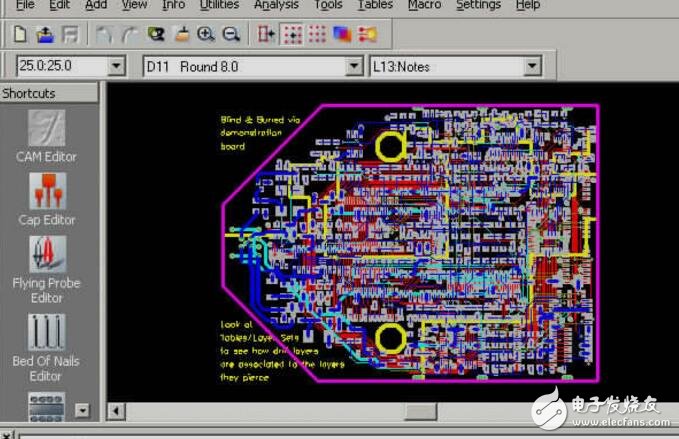
Task: Click the Zoom In magnifier icon
Action: click(207, 35)
